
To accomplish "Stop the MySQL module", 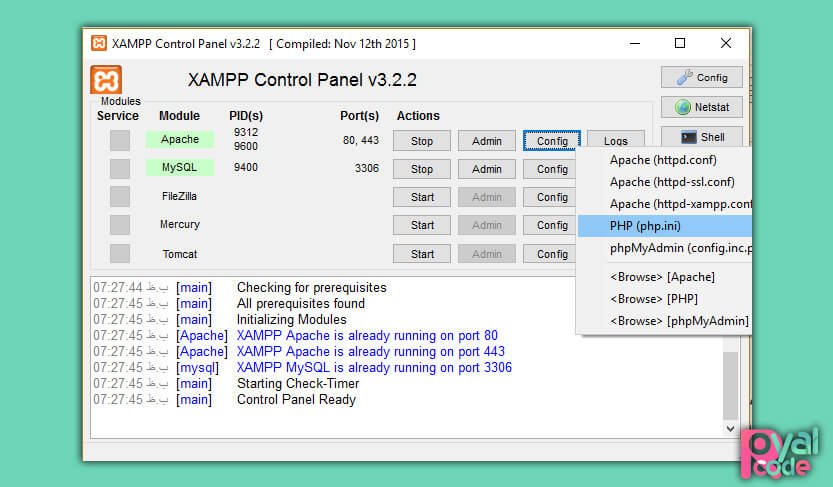I will (x=422, y=169).
